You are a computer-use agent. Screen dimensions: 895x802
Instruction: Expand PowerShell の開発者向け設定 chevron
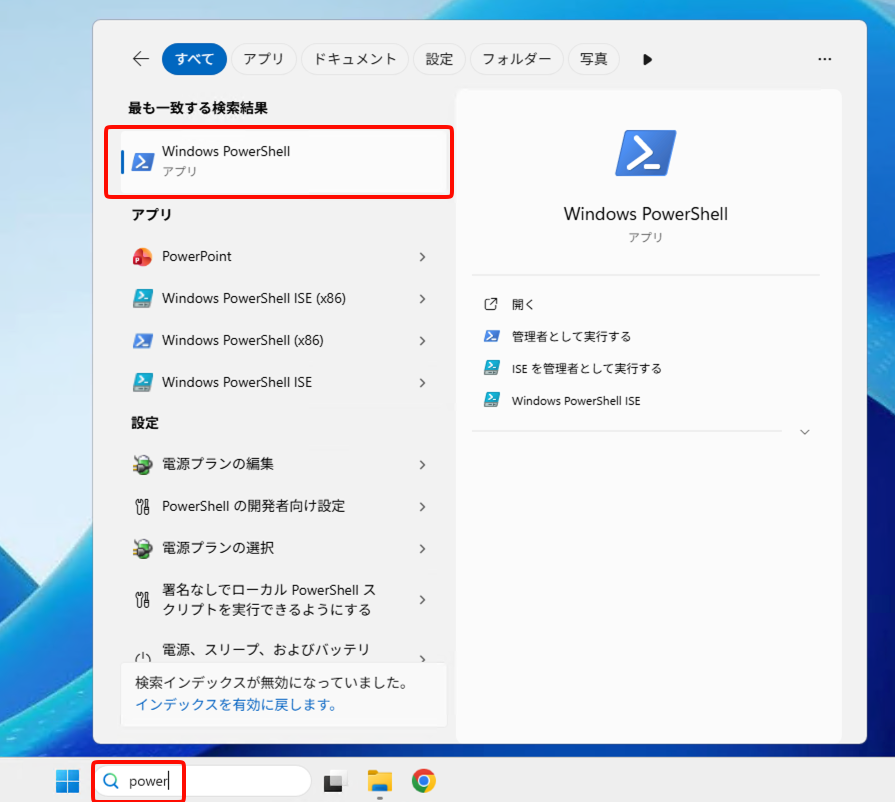[422, 506]
